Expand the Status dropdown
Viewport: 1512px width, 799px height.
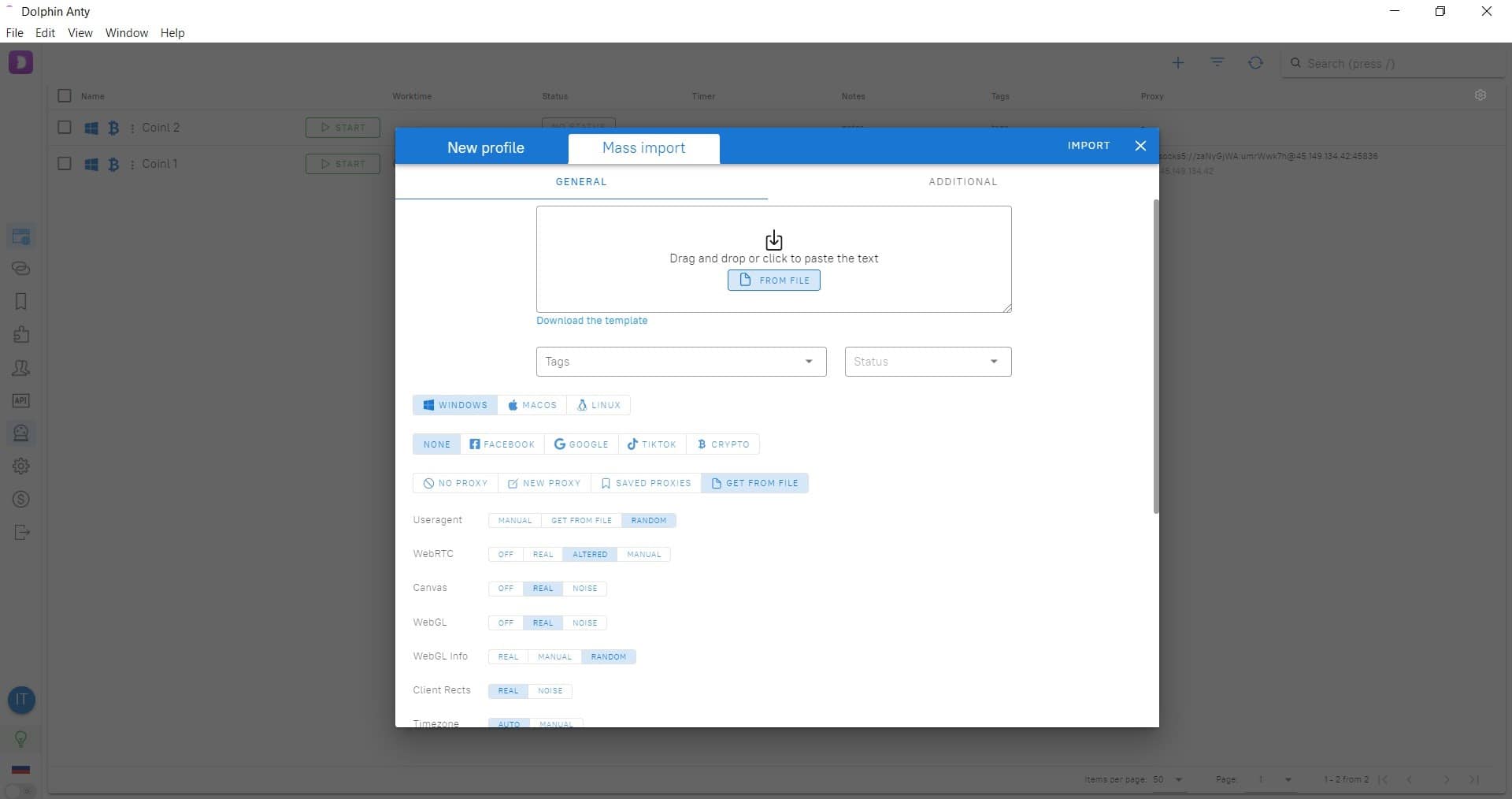(928, 362)
